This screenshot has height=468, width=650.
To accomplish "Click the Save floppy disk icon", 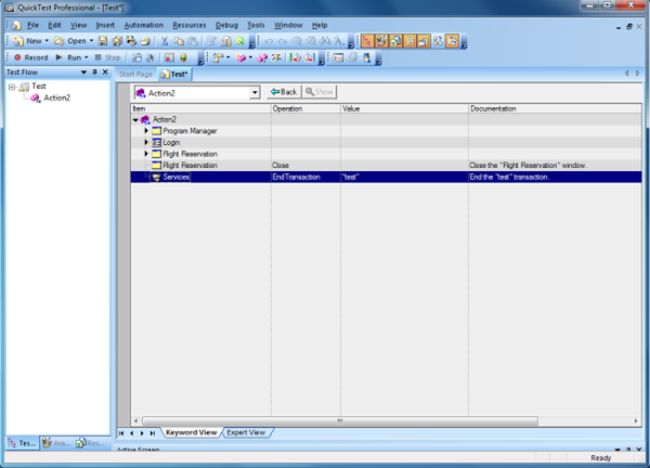I will 103,41.
